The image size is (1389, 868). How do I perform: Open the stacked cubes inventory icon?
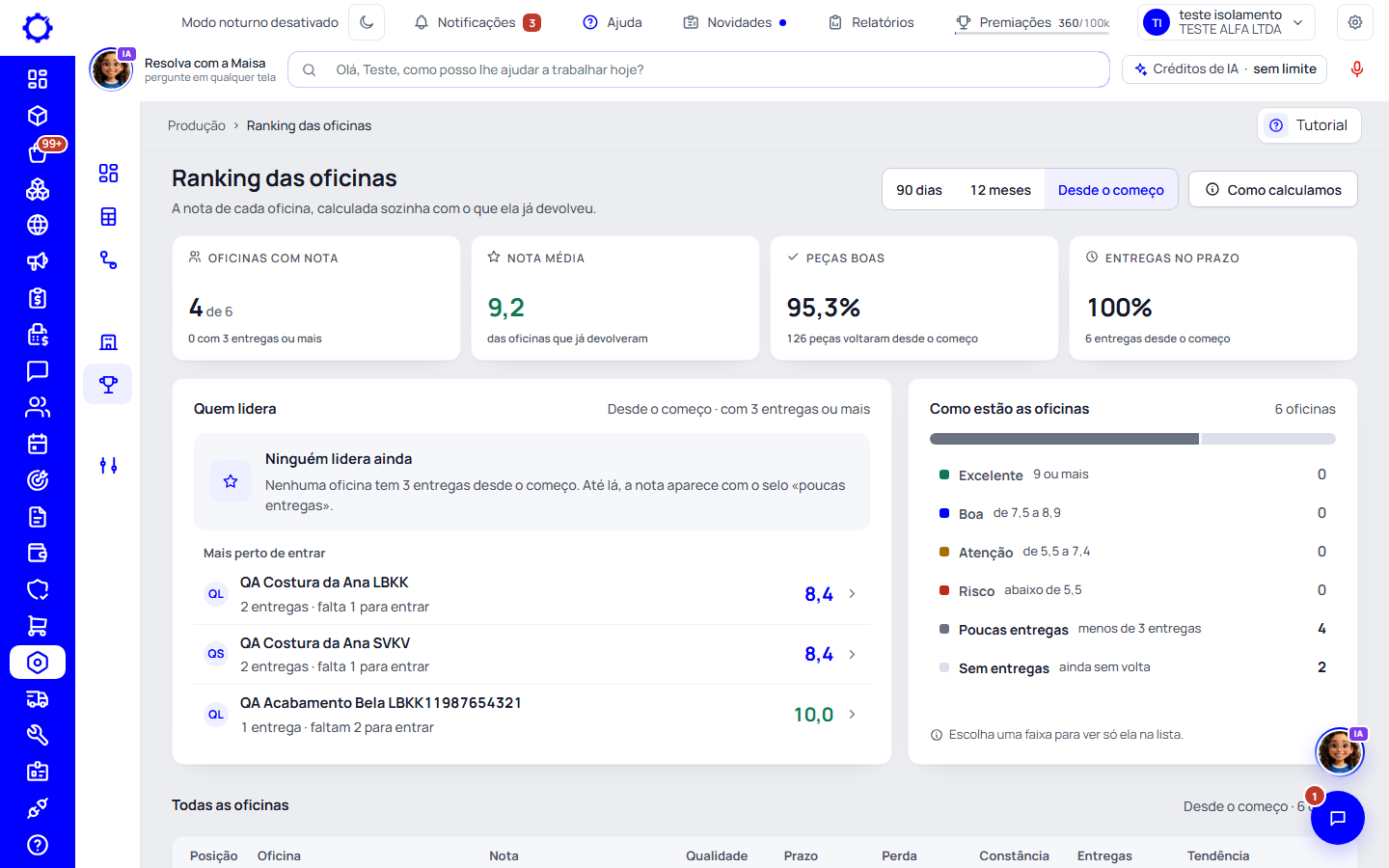pos(38,189)
